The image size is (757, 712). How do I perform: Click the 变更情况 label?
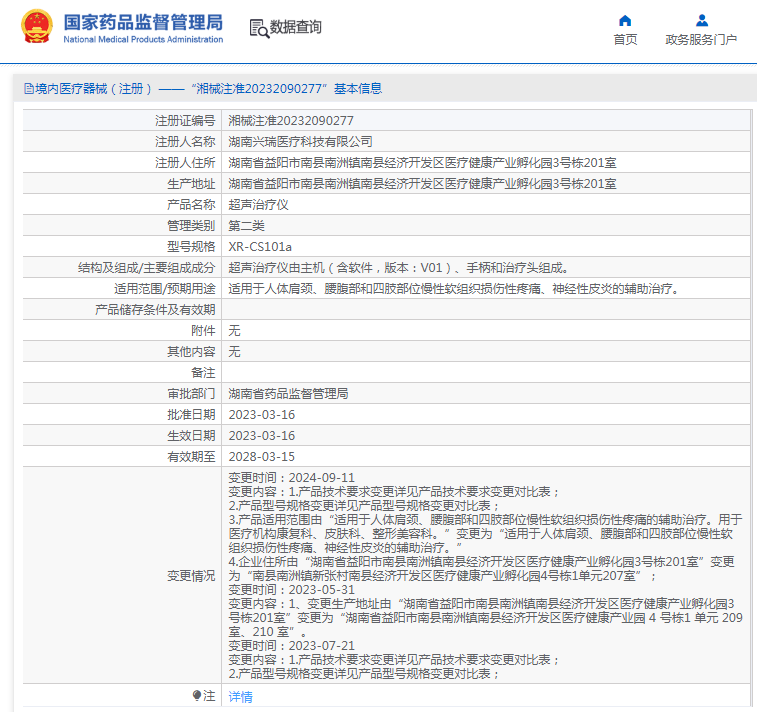click(191, 575)
